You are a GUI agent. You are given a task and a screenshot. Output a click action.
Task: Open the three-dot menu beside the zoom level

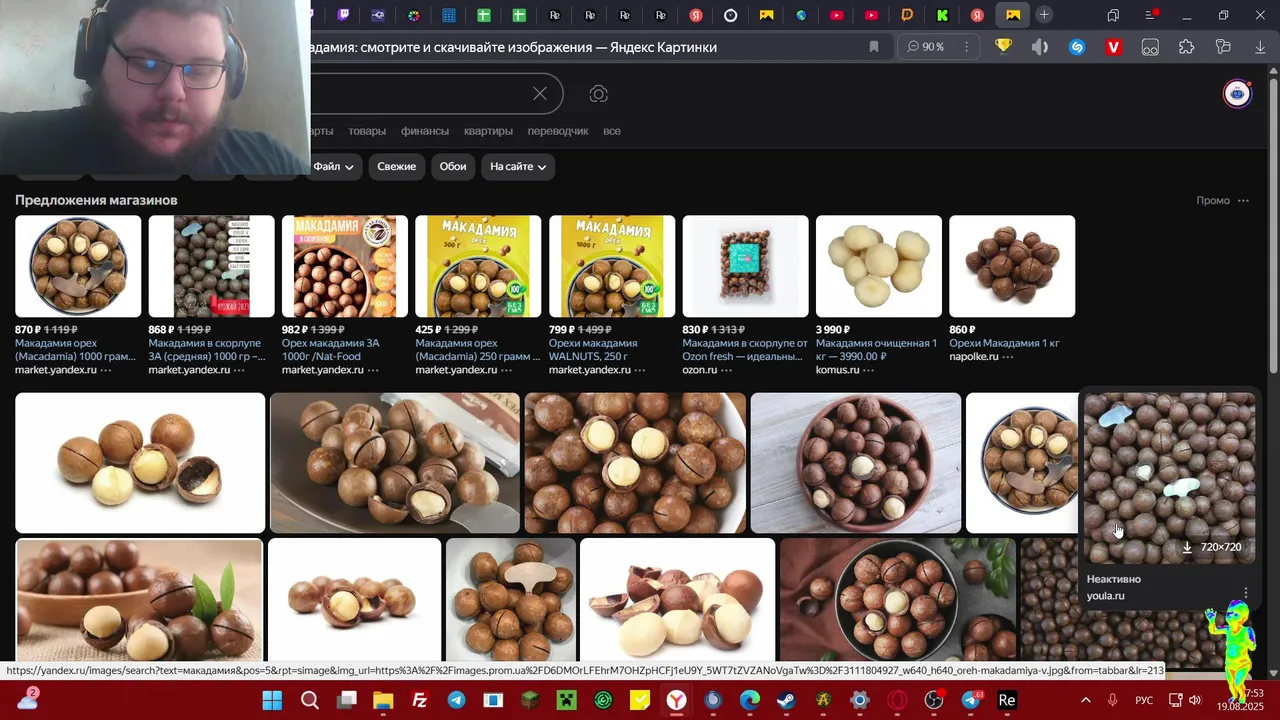[966, 47]
